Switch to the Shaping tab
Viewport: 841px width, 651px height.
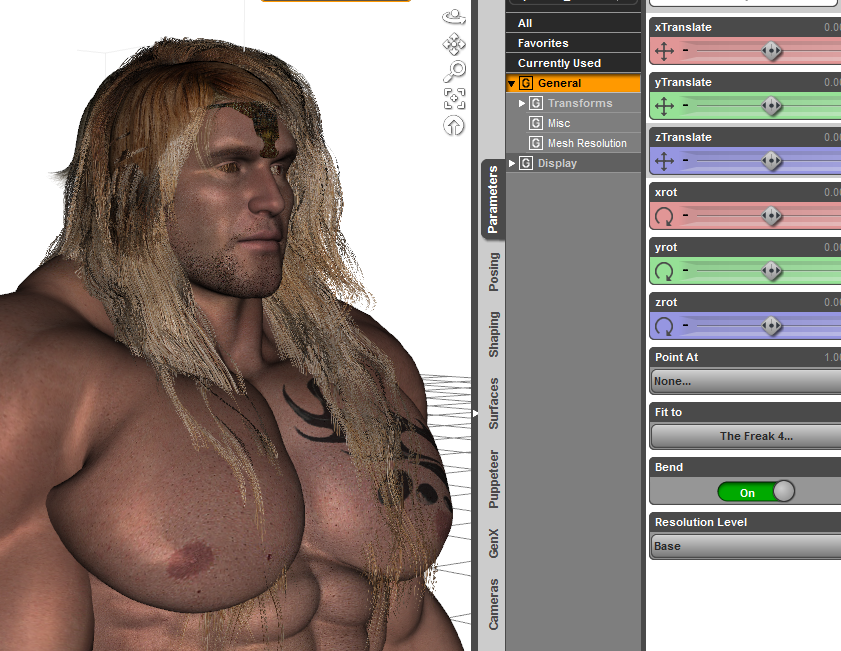click(493, 334)
